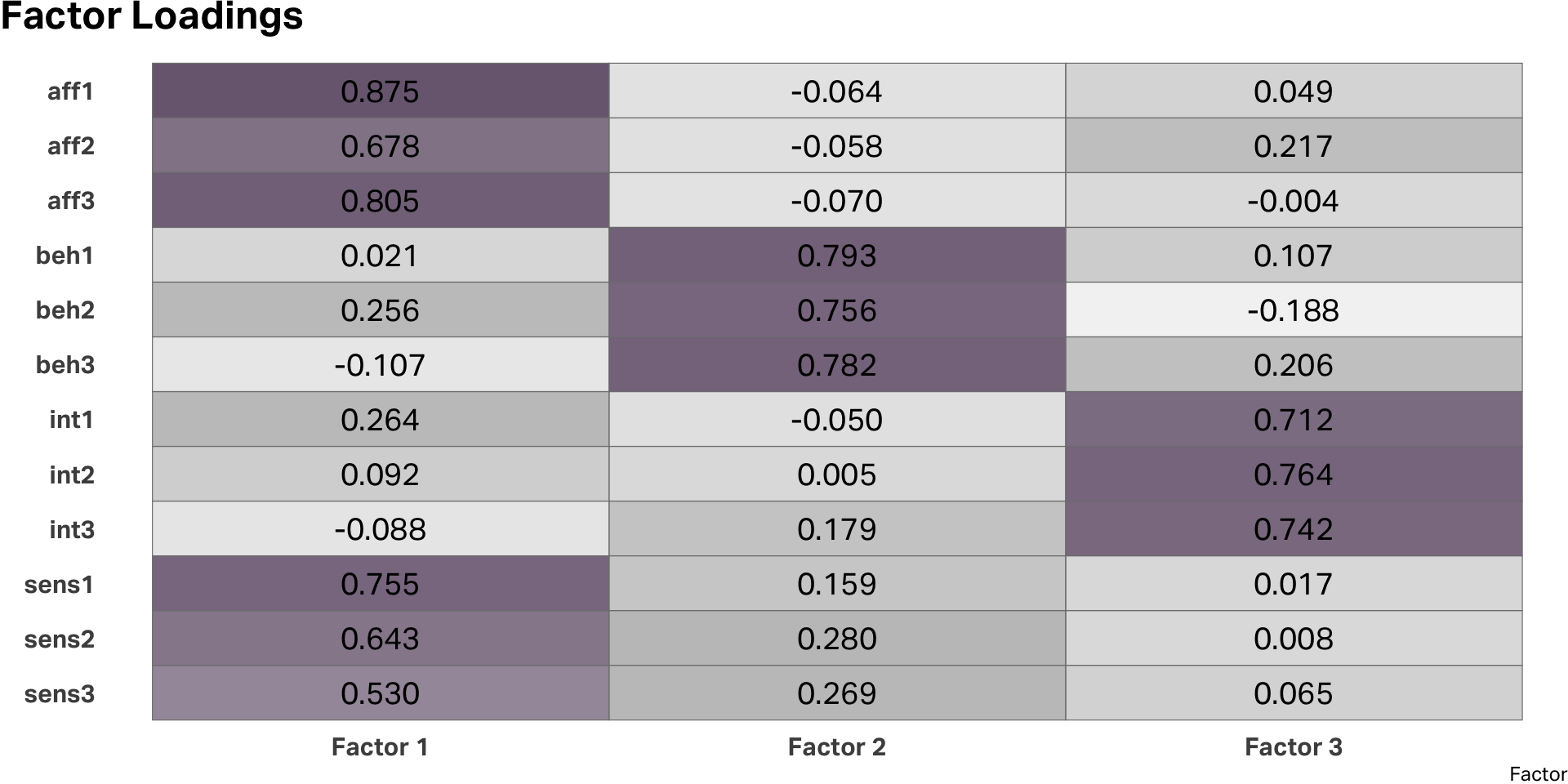Click the int1 row label
The height and width of the screenshot is (784, 1568).
coord(71,420)
